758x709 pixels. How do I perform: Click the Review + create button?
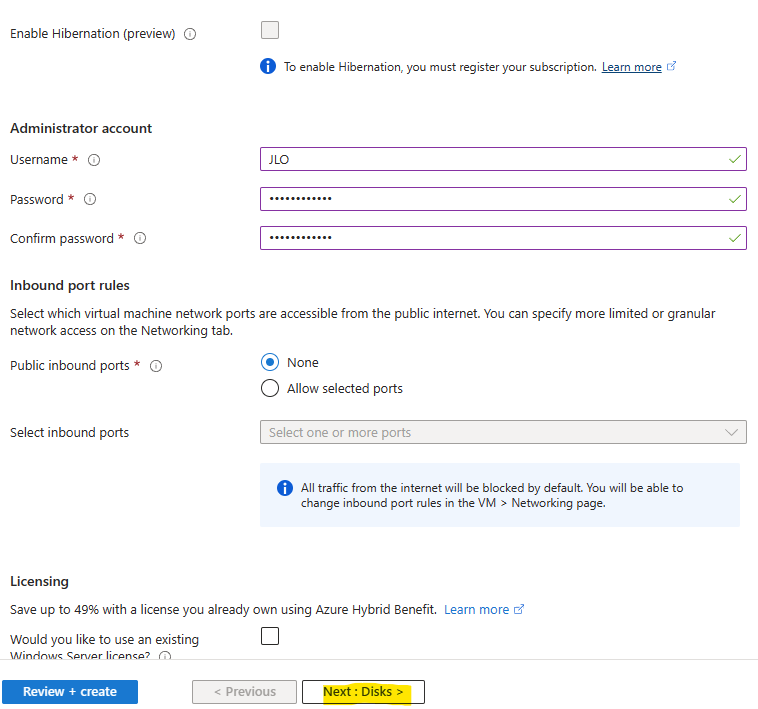70,692
